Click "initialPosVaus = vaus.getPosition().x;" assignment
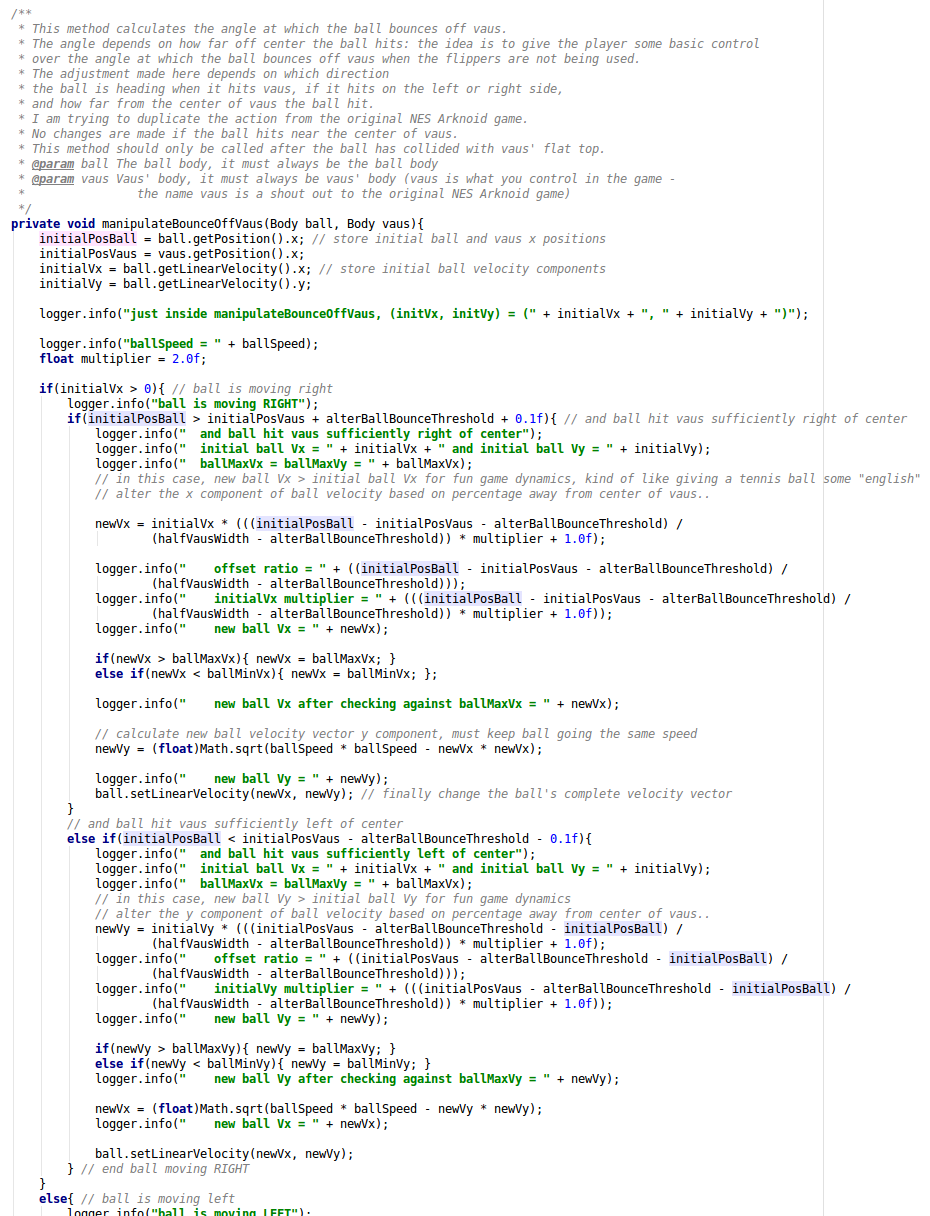The height and width of the screenshot is (1216, 930). (x=171, y=254)
